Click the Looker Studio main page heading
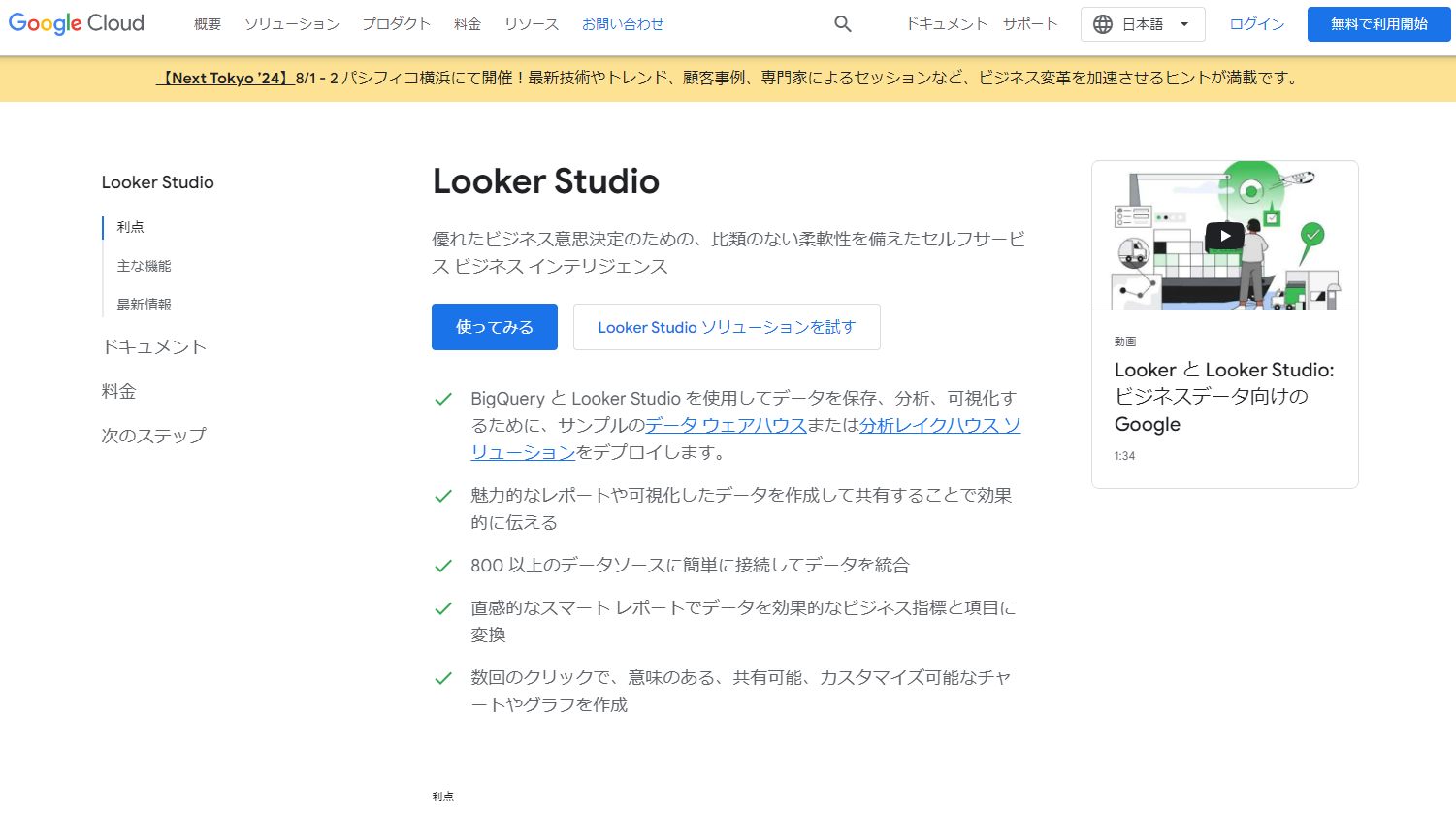This screenshot has height=815, width=1456. point(546,181)
